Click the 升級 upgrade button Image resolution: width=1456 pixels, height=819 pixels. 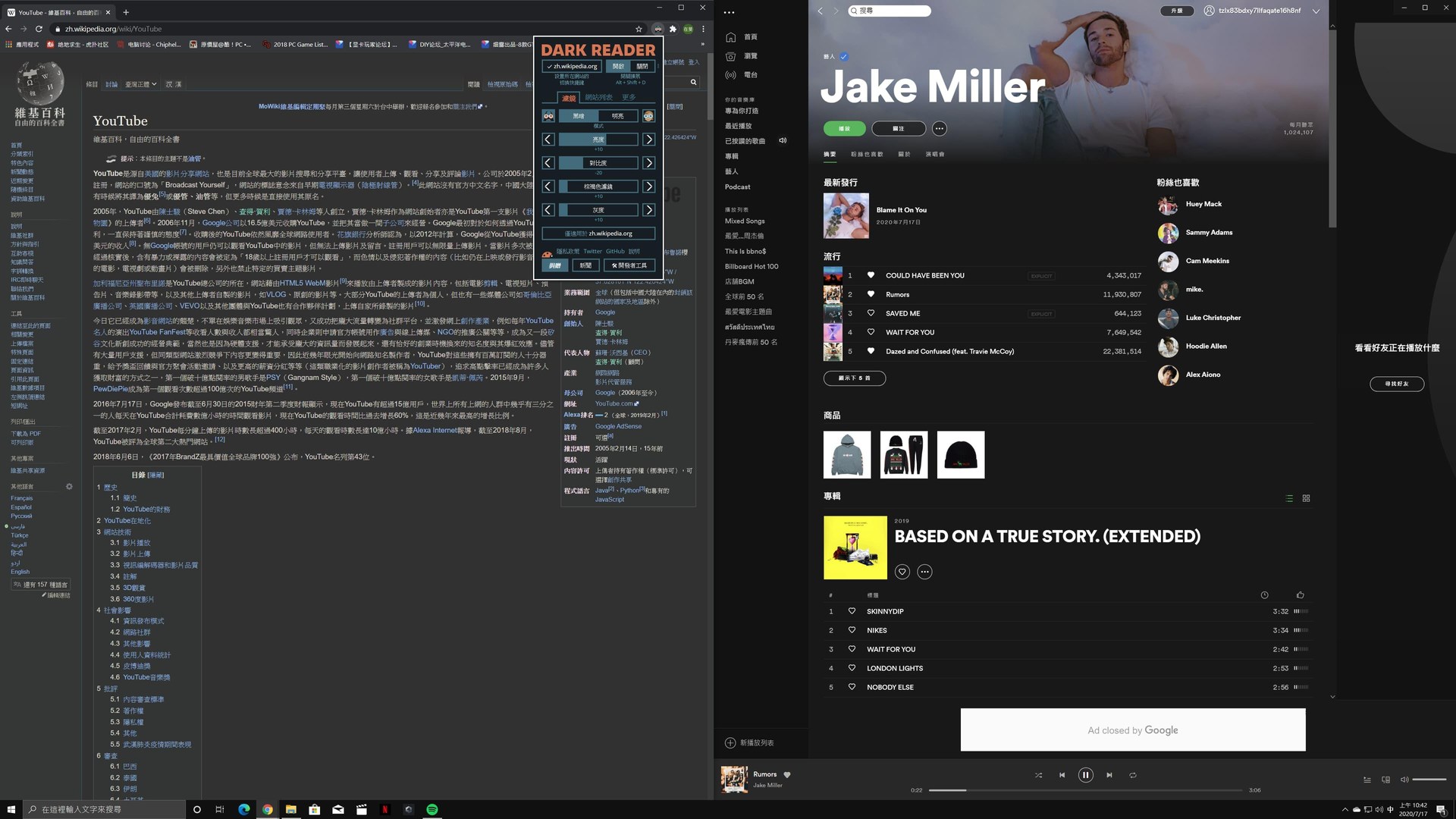pyautogui.click(x=1176, y=11)
